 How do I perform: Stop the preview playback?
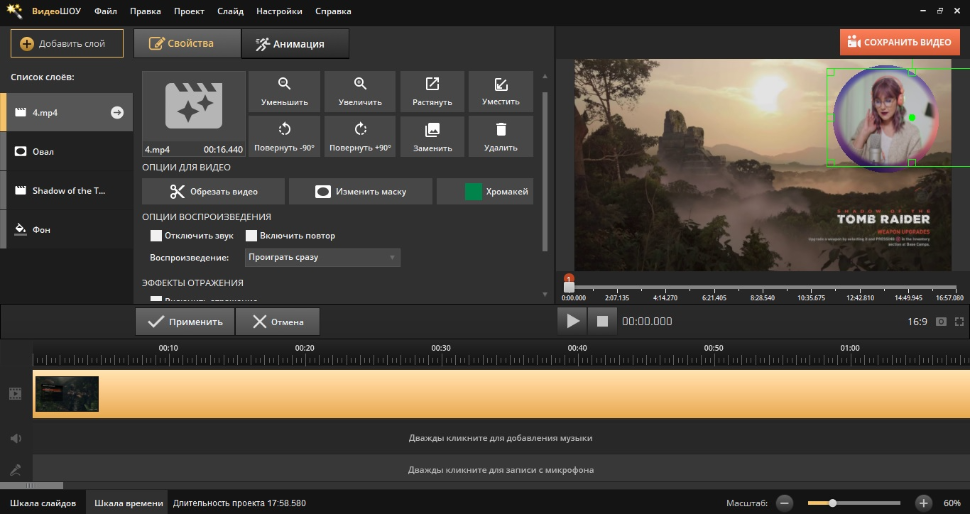(602, 321)
